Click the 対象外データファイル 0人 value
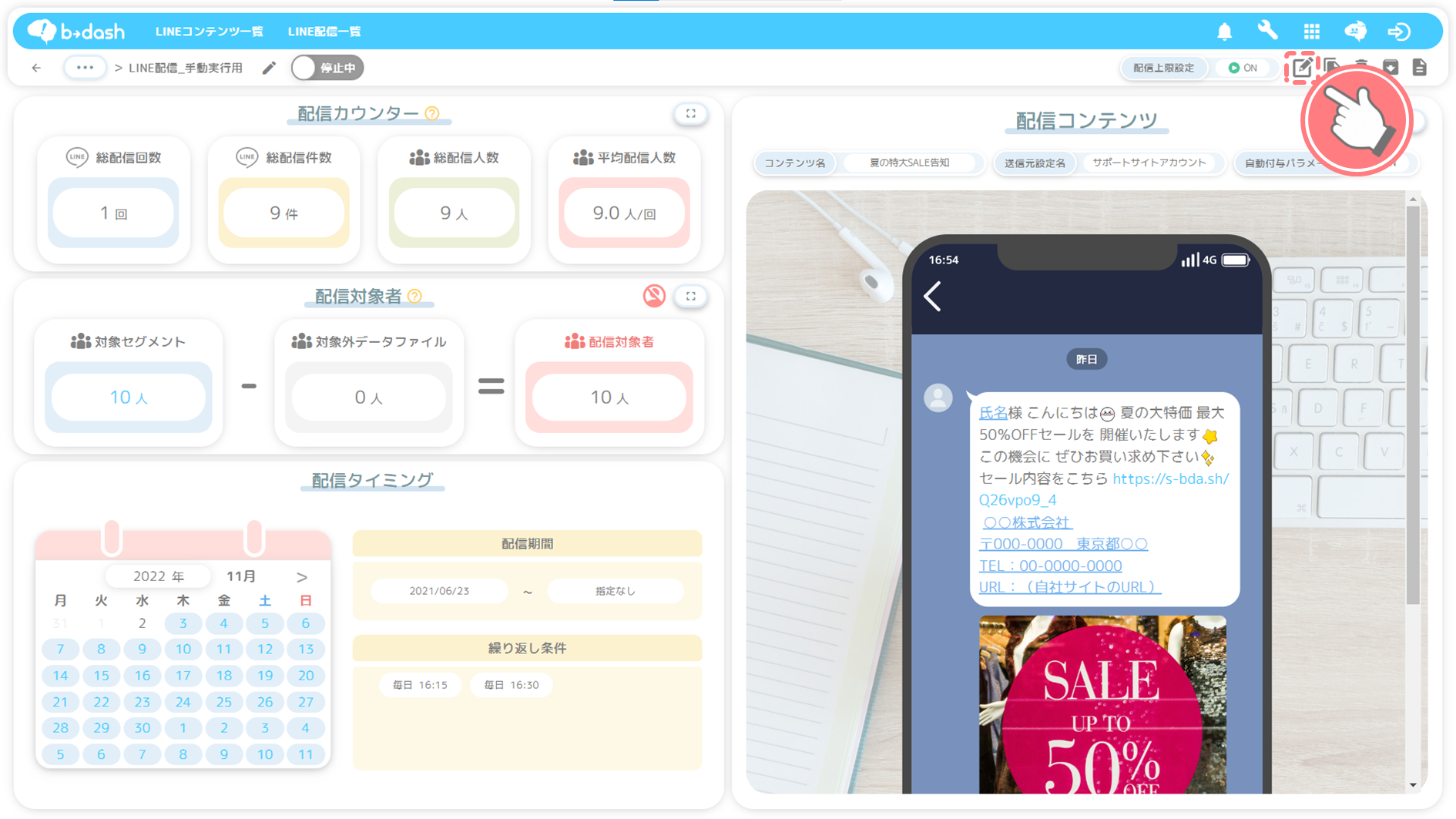The image size is (1456, 819). 368,397
